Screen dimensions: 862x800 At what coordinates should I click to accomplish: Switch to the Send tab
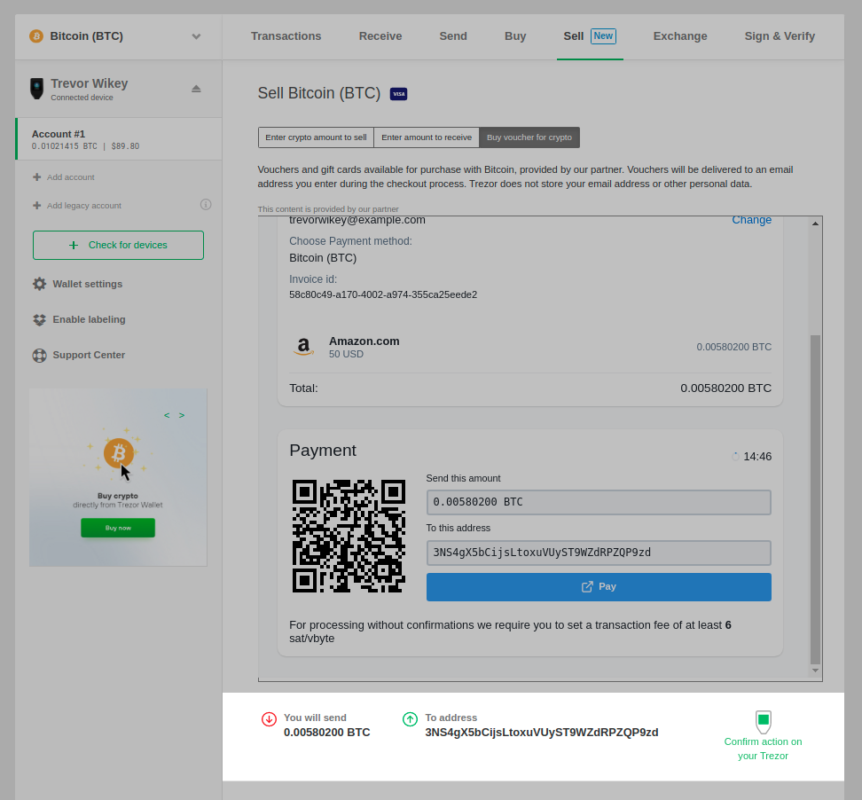click(453, 36)
